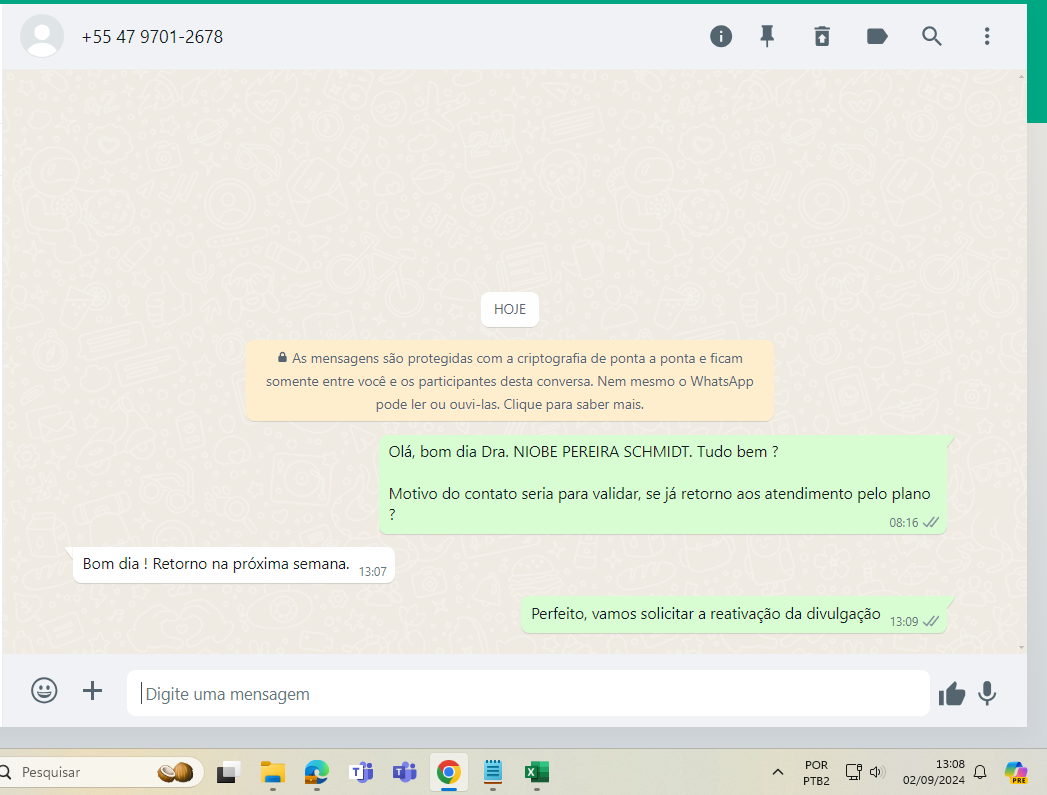Screen dimensions: 1047x795
Task: Search messages with the magnifier icon
Action: click(x=931, y=36)
